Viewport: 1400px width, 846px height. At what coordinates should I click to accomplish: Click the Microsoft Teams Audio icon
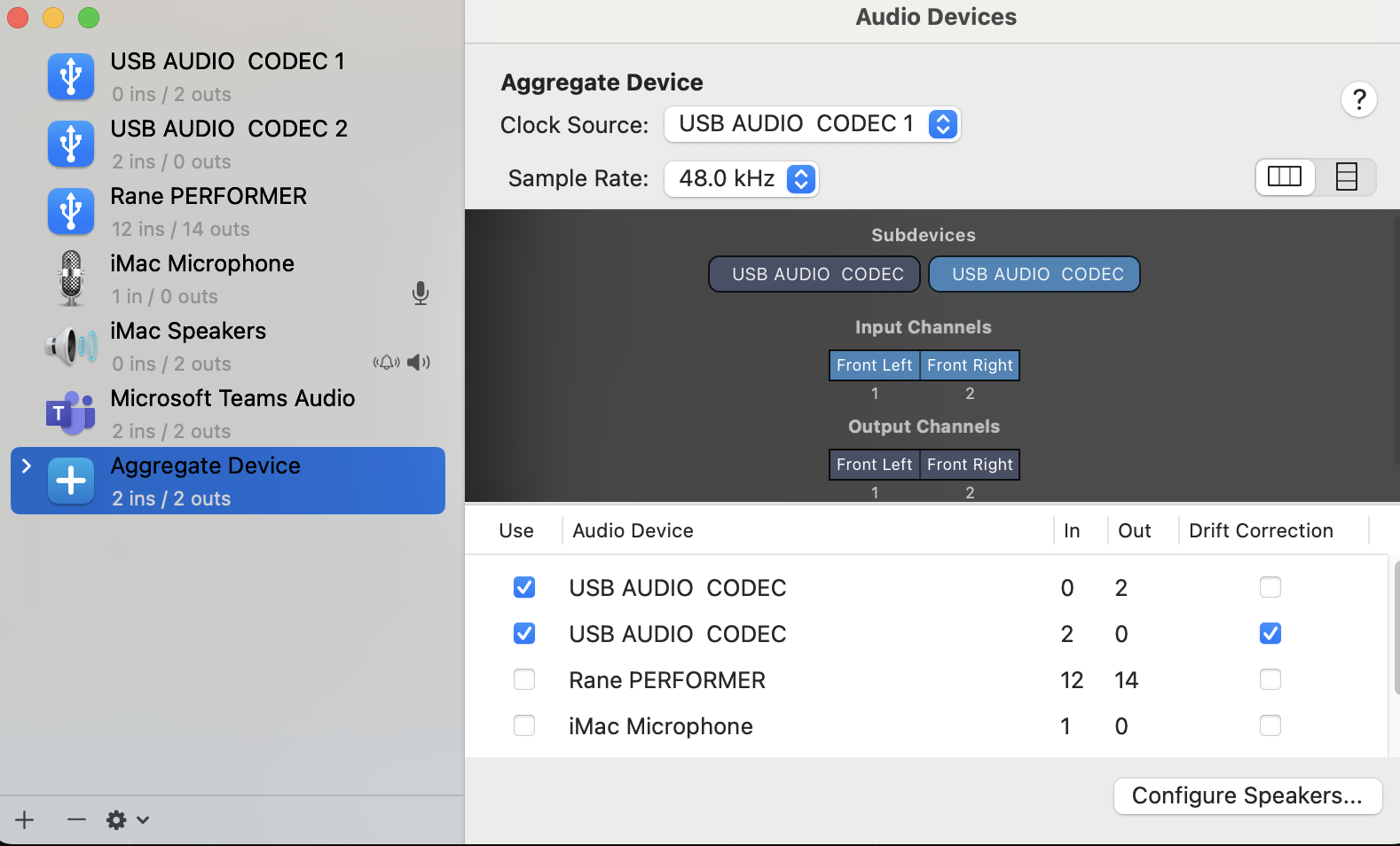[x=71, y=413]
